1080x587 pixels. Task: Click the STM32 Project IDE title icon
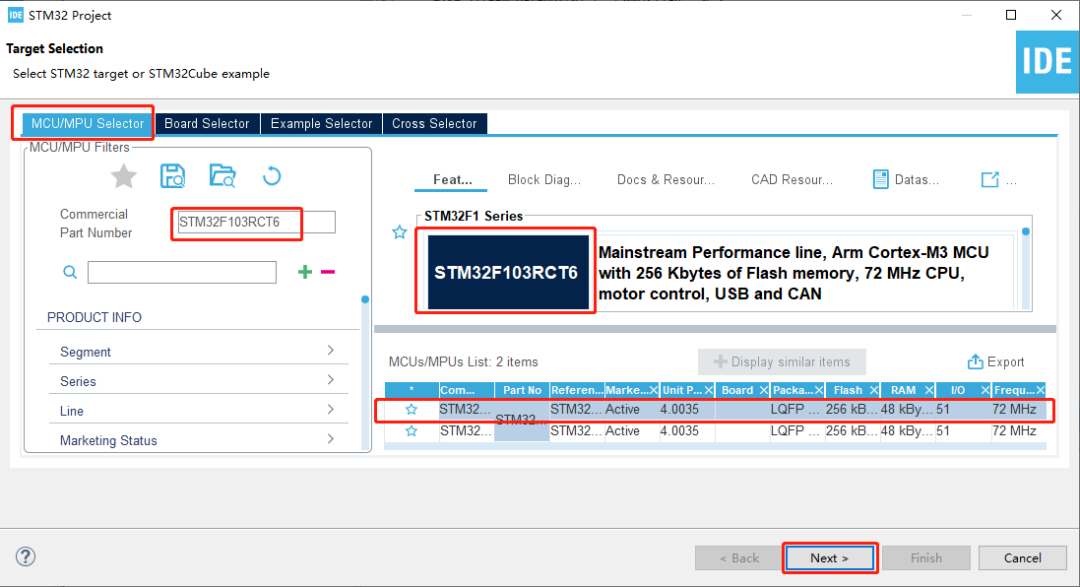[15, 15]
